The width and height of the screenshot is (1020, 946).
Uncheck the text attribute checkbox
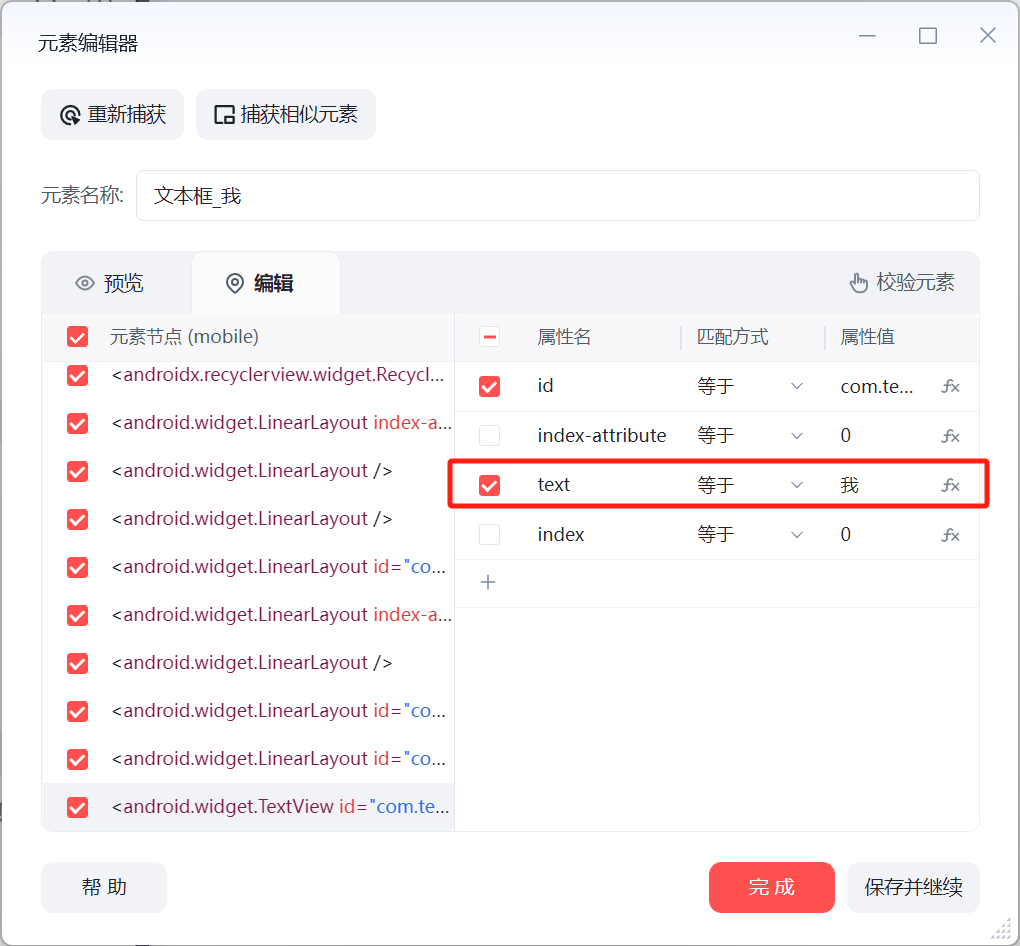(489, 485)
